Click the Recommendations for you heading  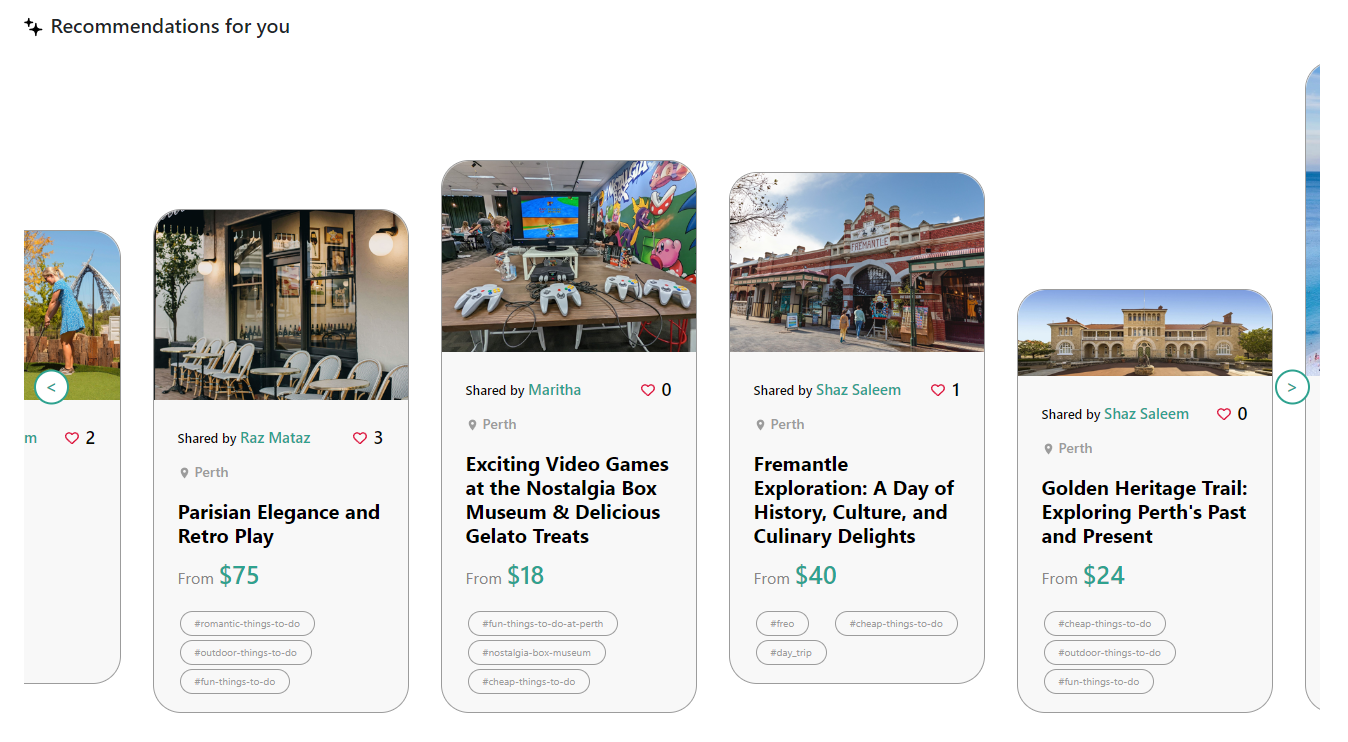point(170,27)
